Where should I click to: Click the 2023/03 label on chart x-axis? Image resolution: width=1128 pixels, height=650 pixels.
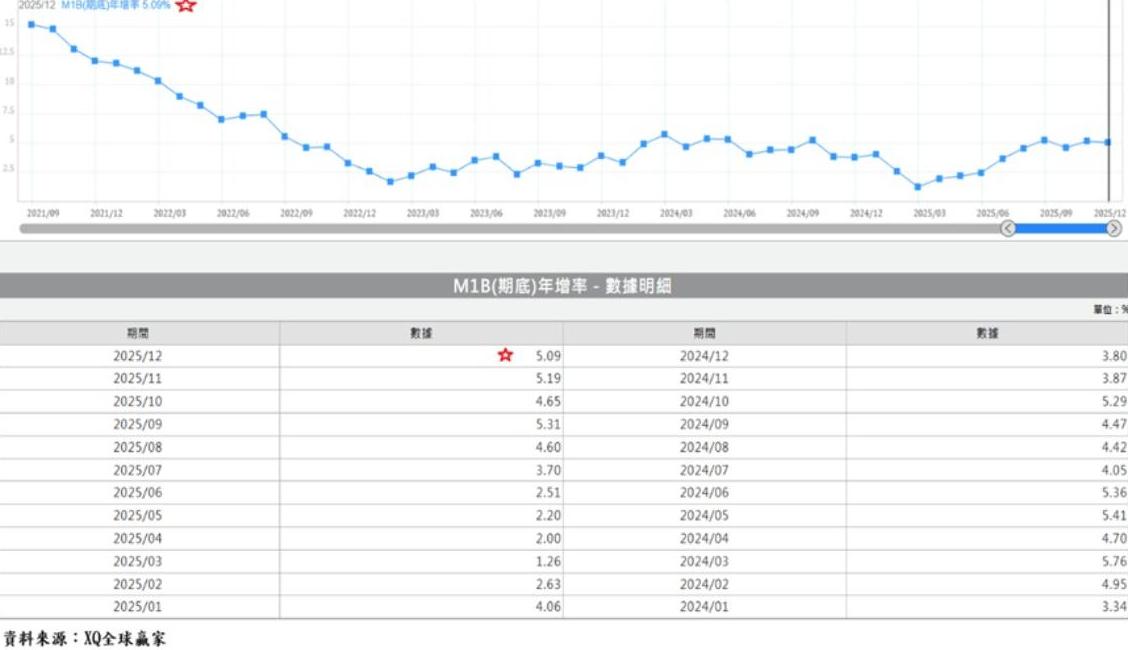click(422, 213)
